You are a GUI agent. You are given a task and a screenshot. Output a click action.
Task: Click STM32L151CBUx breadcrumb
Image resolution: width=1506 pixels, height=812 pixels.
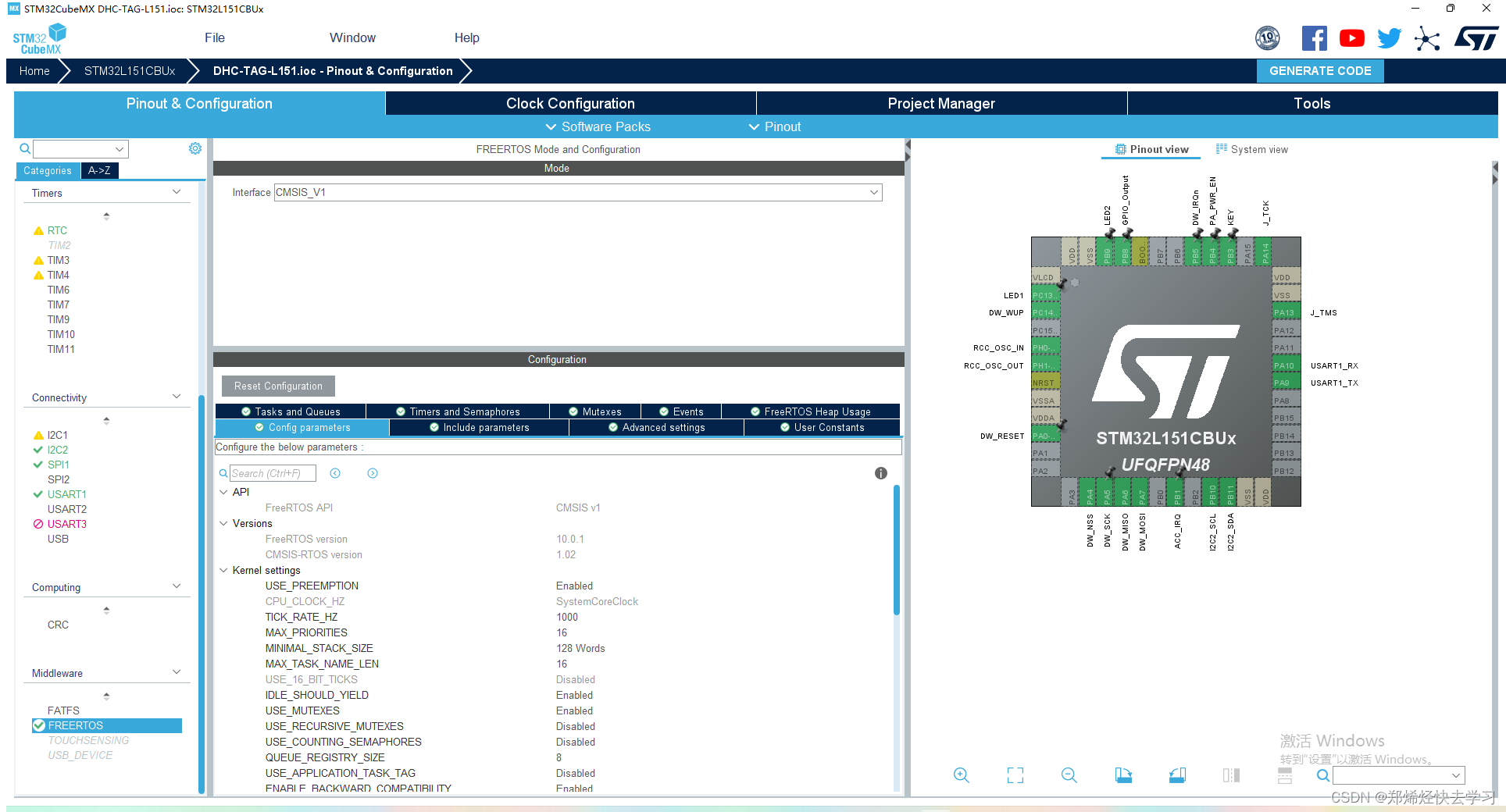(x=130, y=71)
